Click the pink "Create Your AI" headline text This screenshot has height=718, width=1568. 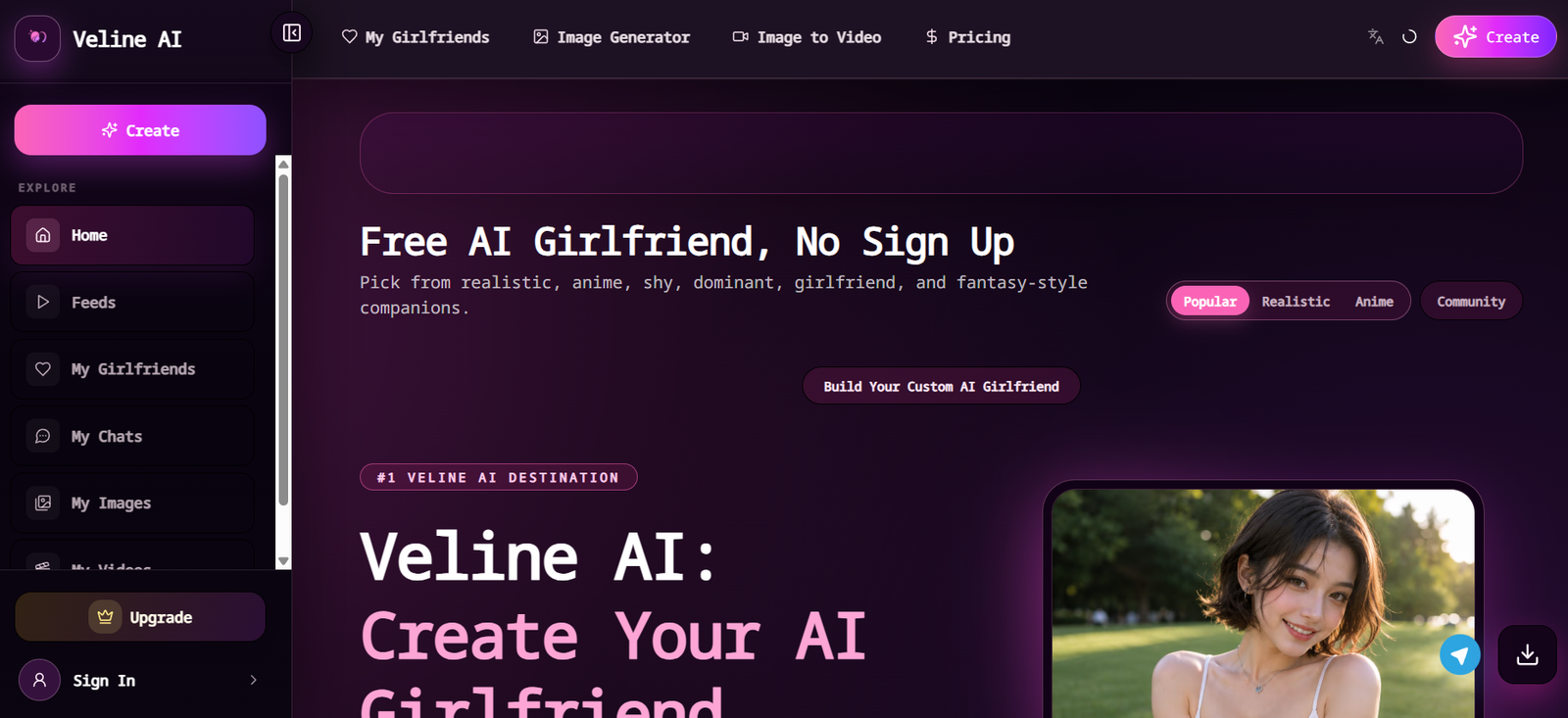tap(613, 637)
